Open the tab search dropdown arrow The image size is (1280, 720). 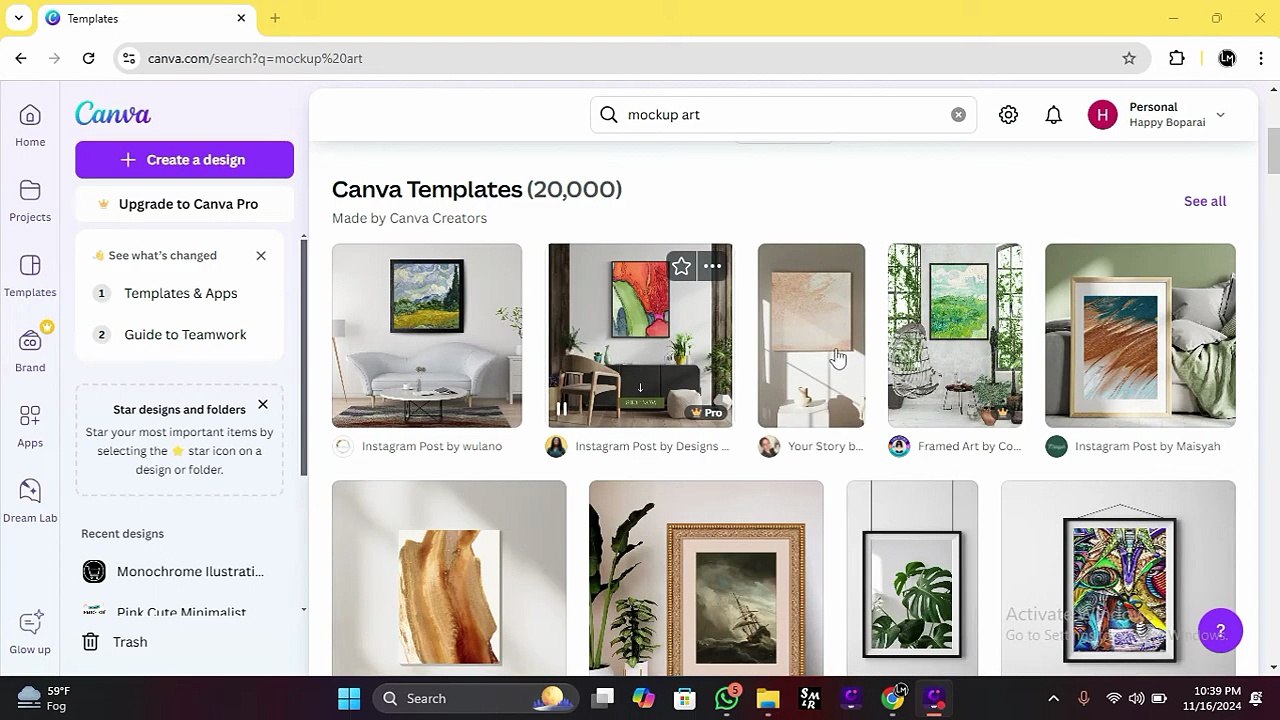(x=18, y=18)
